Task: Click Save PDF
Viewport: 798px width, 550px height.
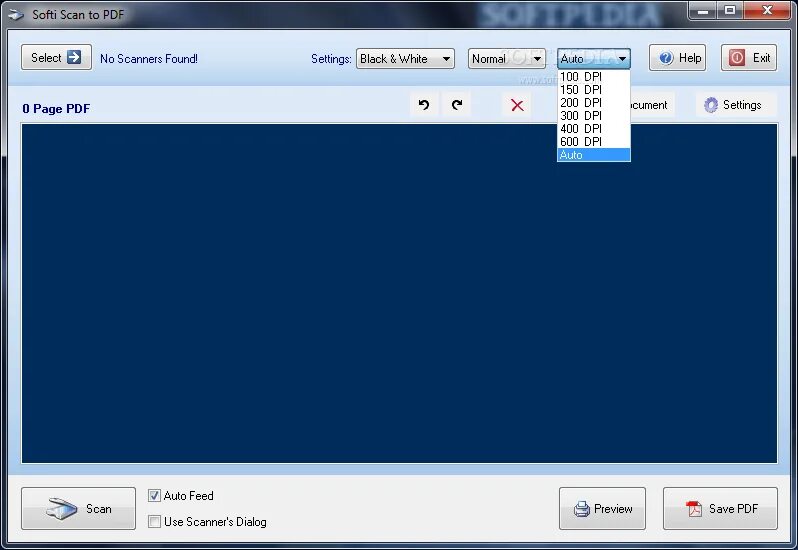Action: (x=720, y=508)
